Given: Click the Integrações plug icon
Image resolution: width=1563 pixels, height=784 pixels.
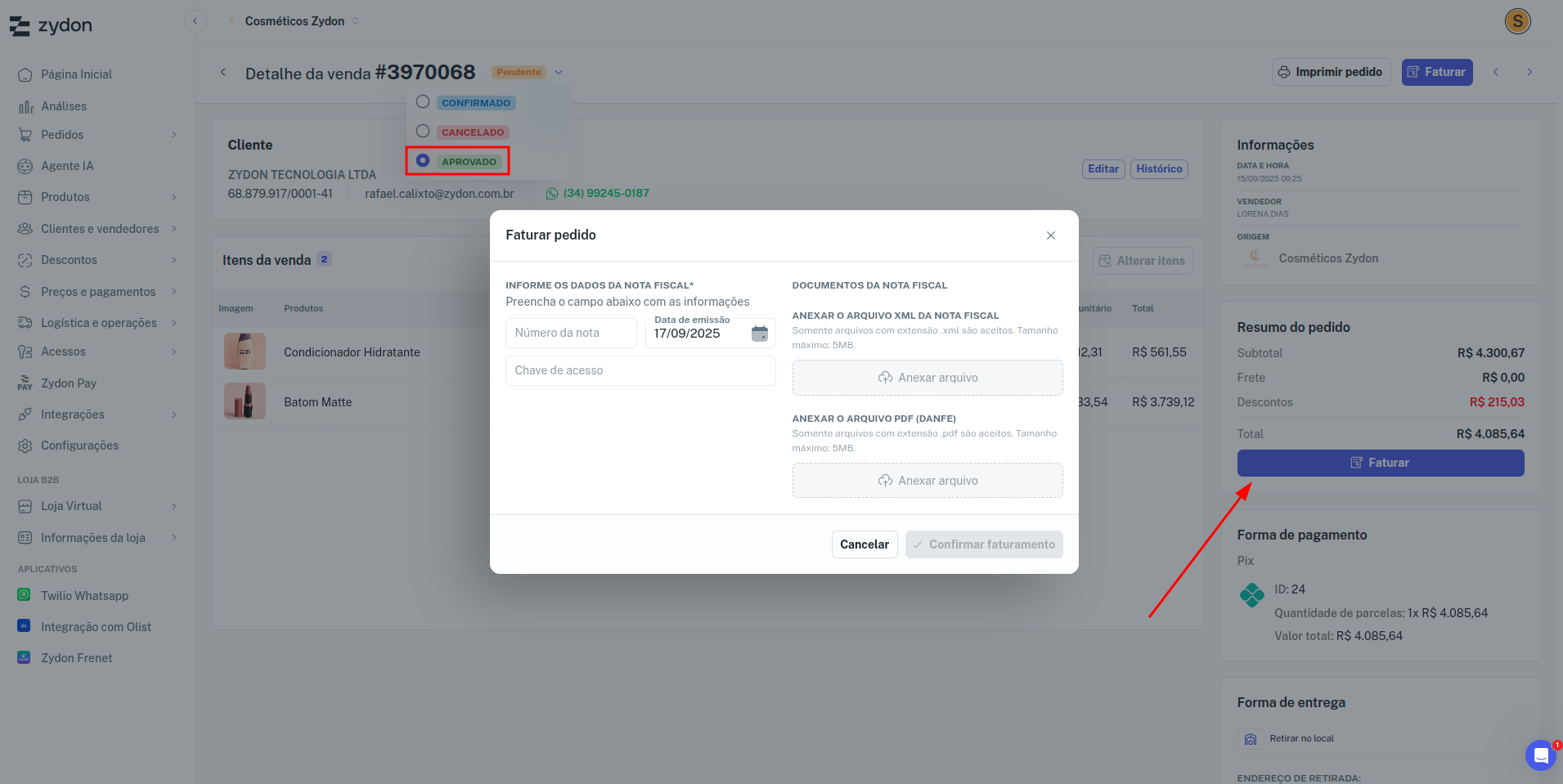Looking at the screenshot, I should [25, 414].
